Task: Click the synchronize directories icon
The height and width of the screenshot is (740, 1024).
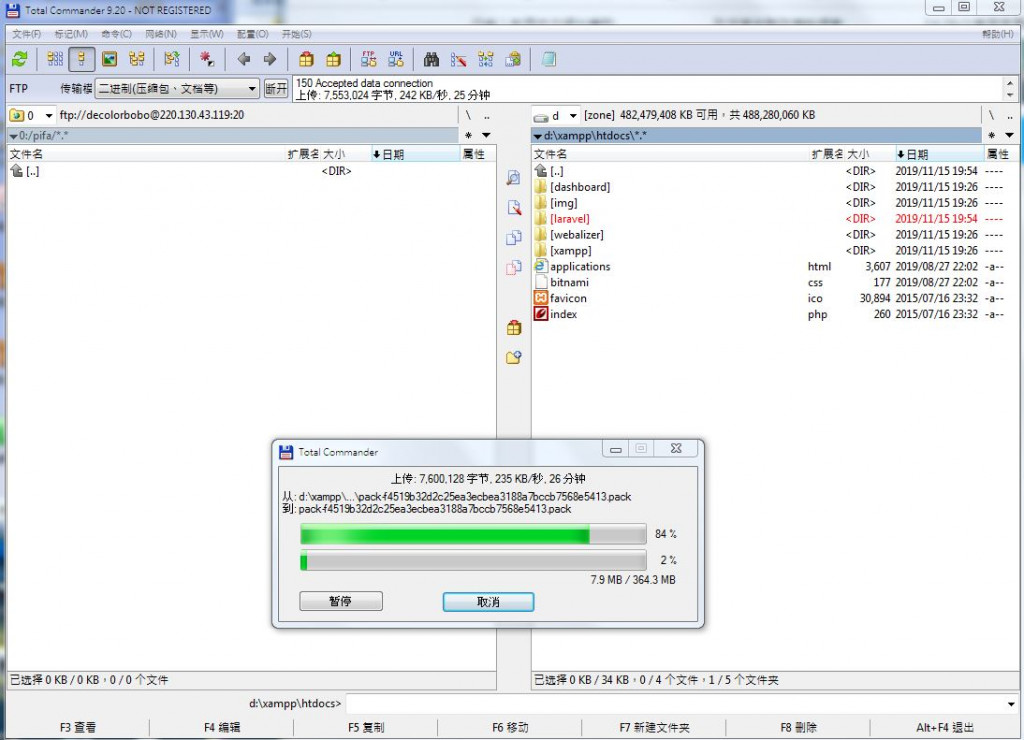Action: [x=486, y=59]
